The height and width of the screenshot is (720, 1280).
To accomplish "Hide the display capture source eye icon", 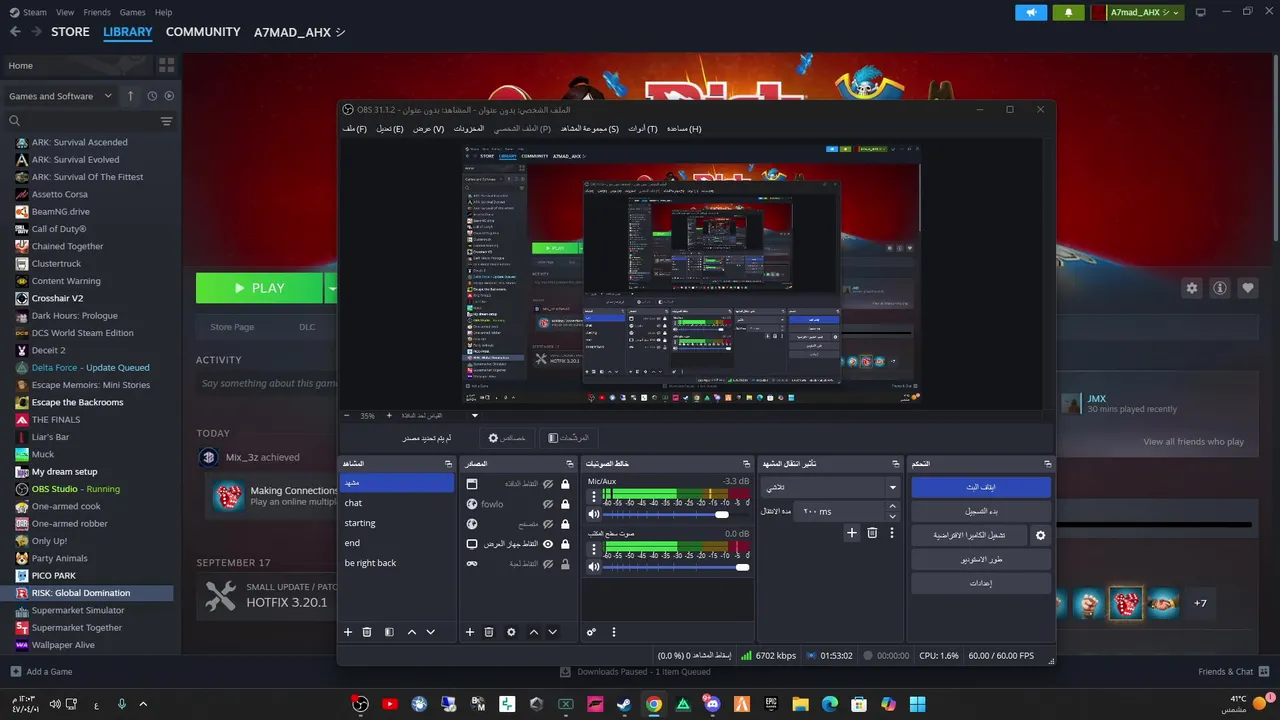I will 548,544.
